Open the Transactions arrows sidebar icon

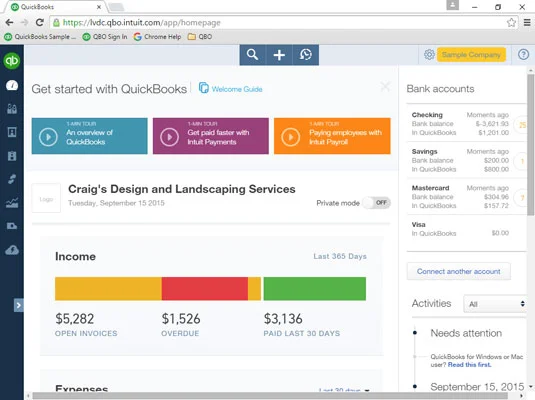[12, 179]
